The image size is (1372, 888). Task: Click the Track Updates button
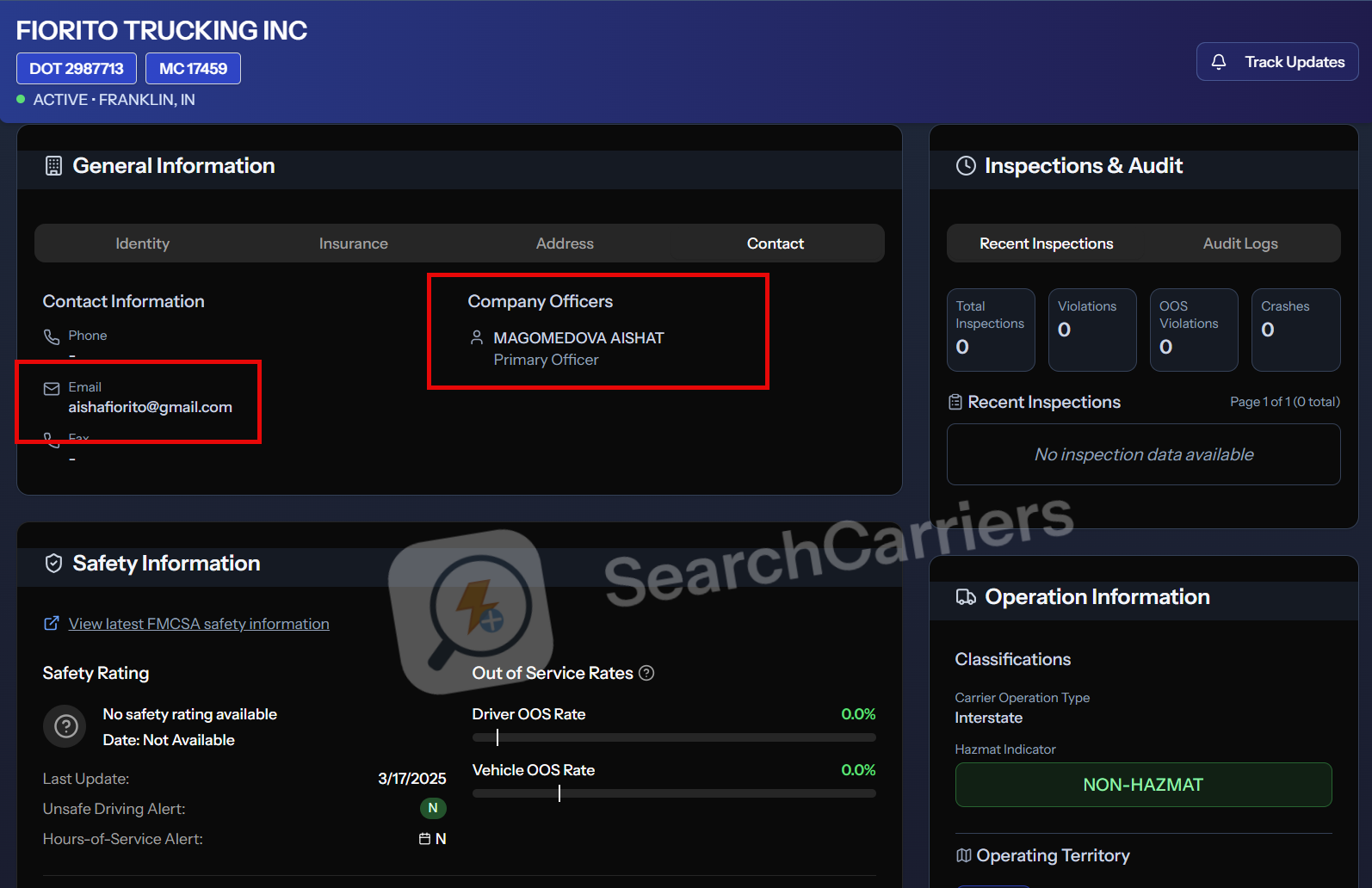pos(1277,62)
